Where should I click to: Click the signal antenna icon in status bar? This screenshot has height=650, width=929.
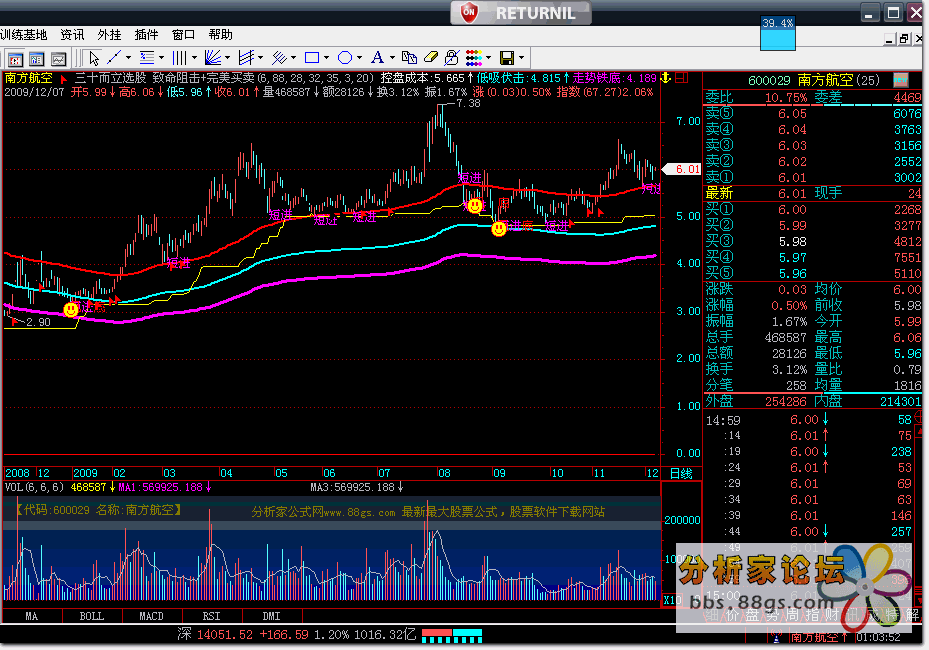pyautogui.click(x=776, y=638)
